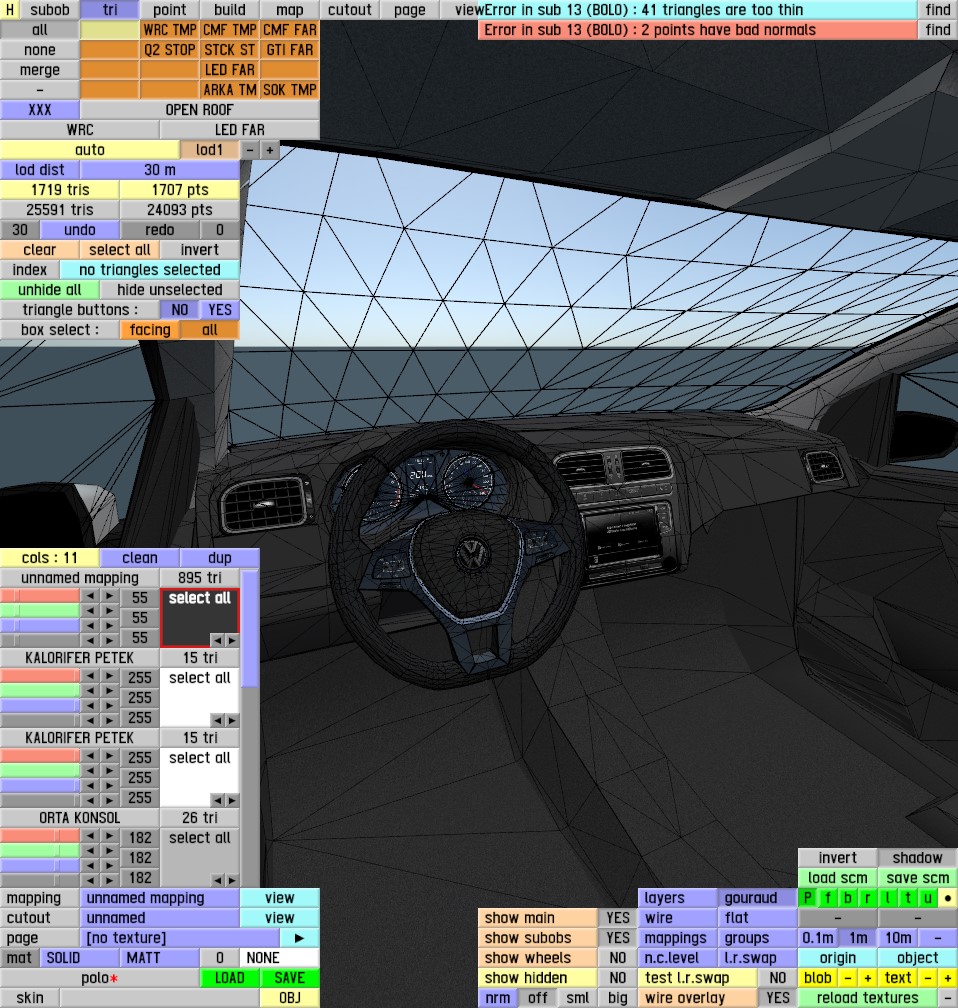Increase red value of unnamed mapping colour
The width and height of the screenshot is (958, 1008).
point(109,595)
